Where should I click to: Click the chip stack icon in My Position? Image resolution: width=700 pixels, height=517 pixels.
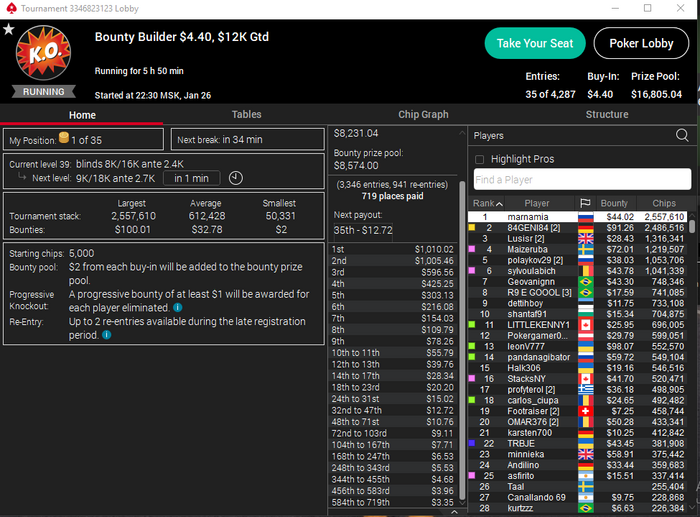click(x=64, y=138)
